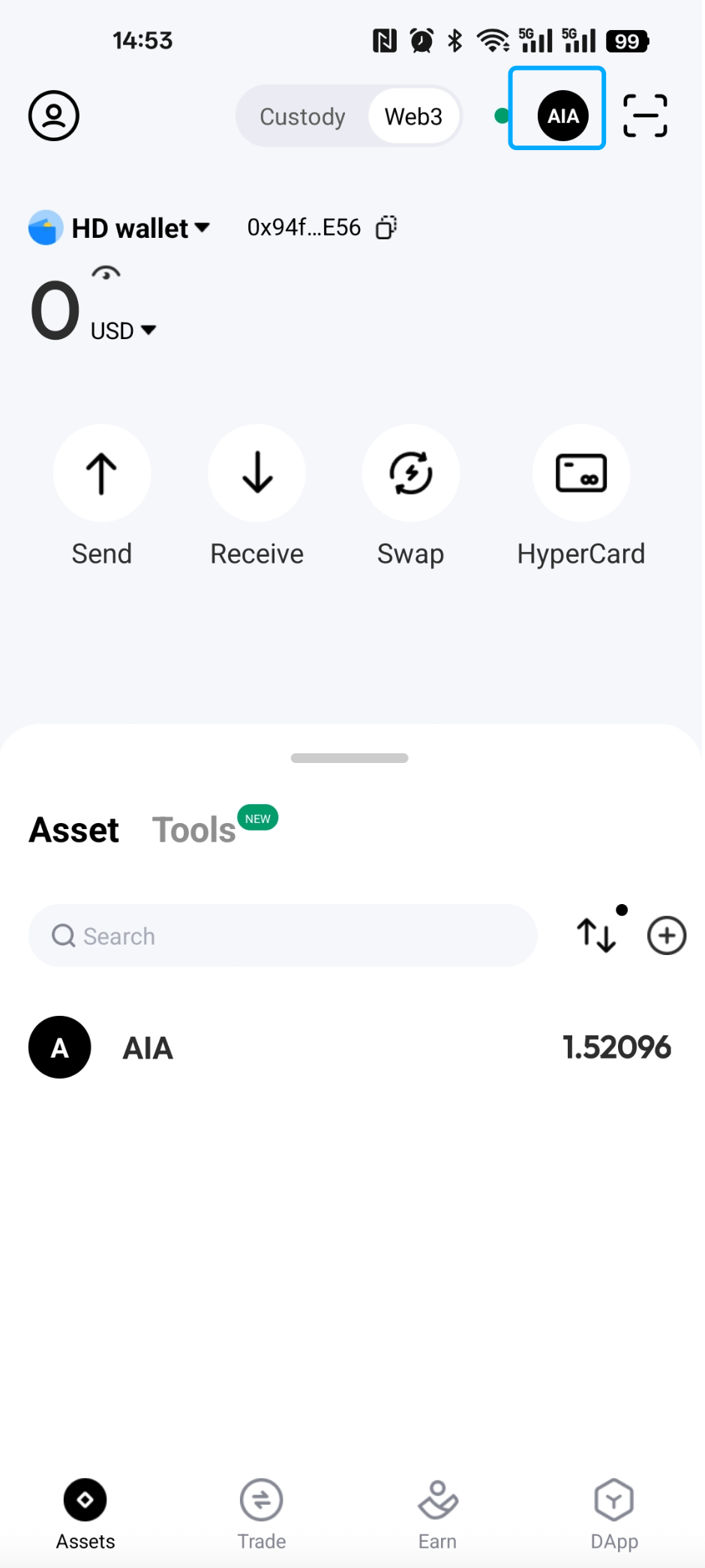Click the asset Search field
The width and height of the screenshot is (705, 1568).
click(283, 936)
